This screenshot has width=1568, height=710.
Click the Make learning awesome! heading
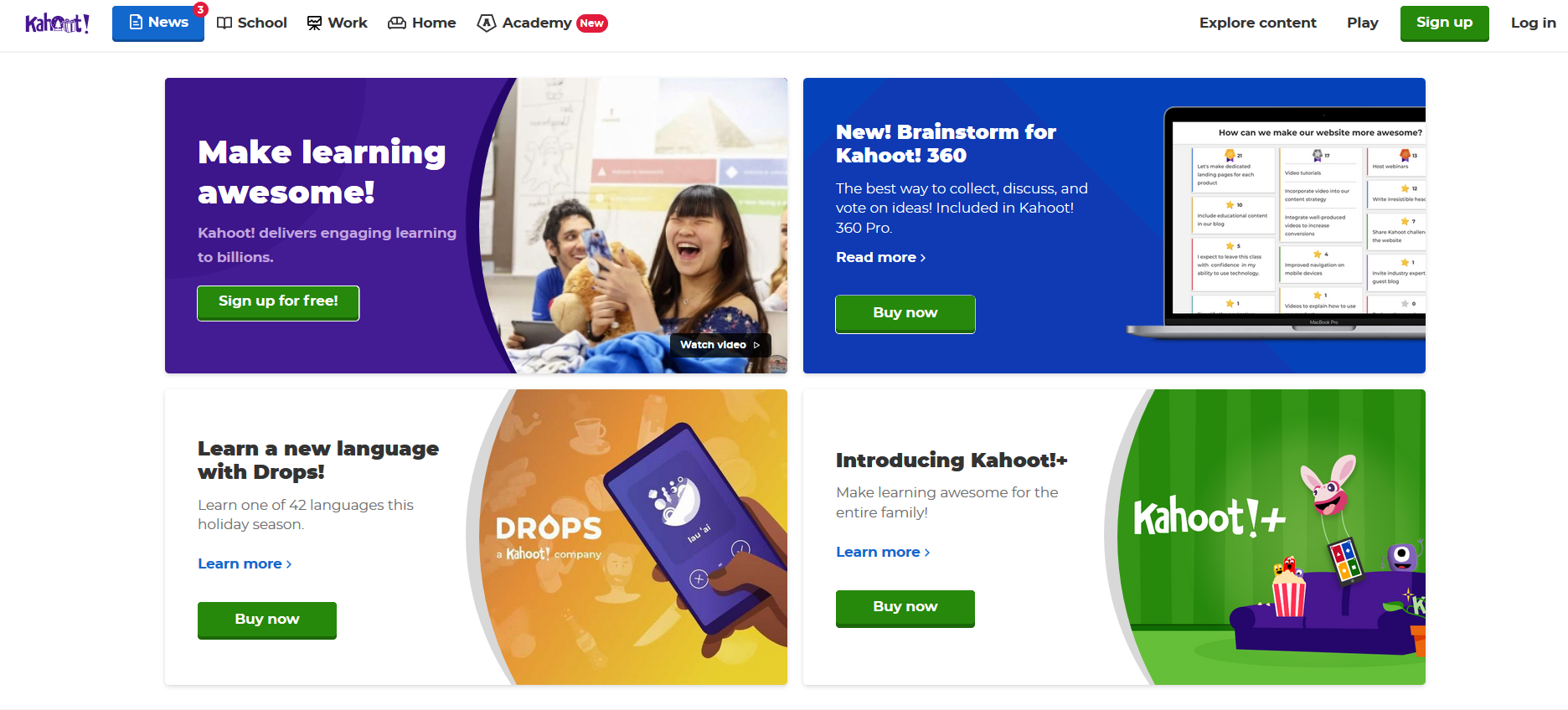322,172
